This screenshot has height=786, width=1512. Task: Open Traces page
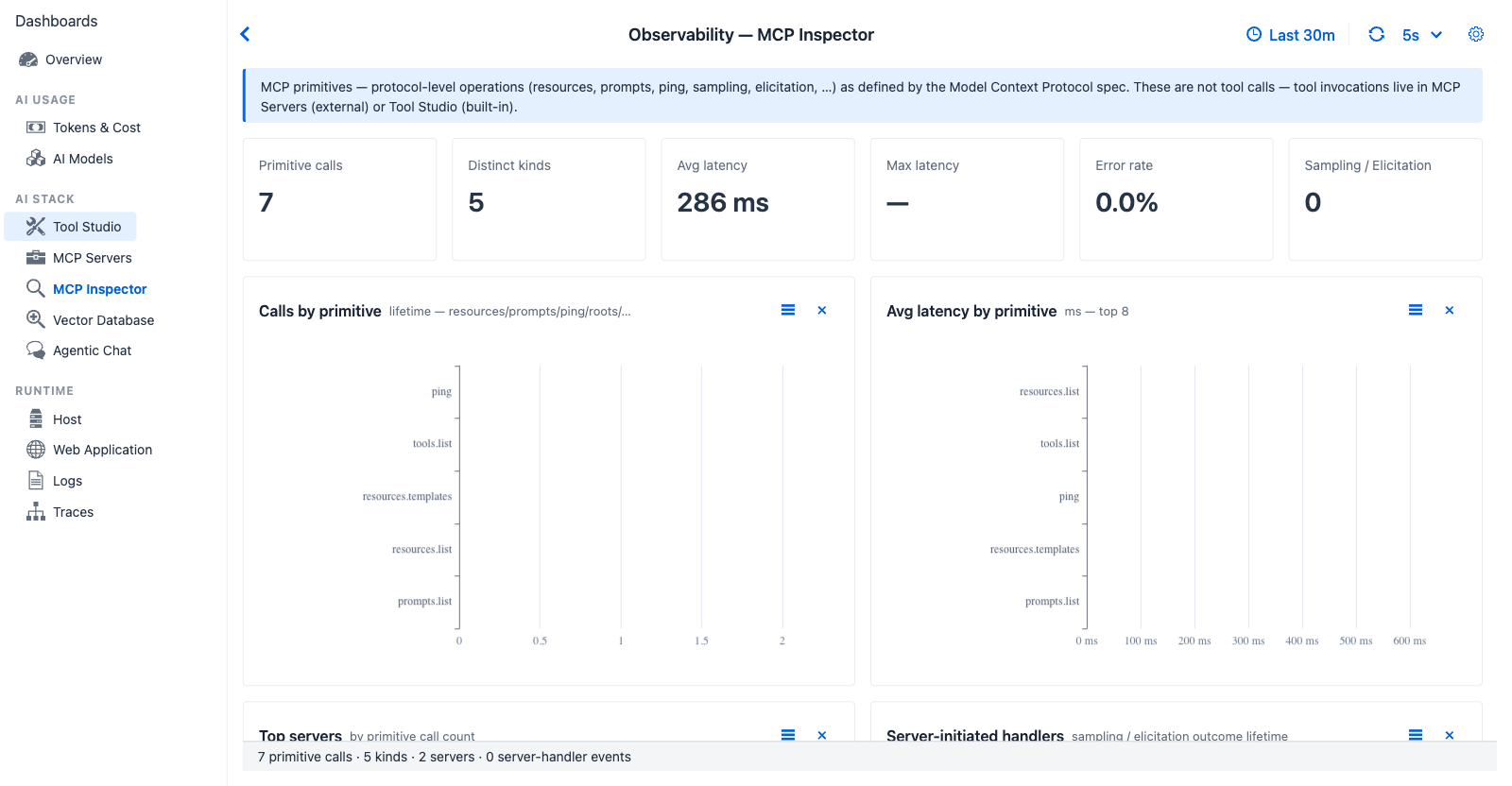click(x=74, y=512)
